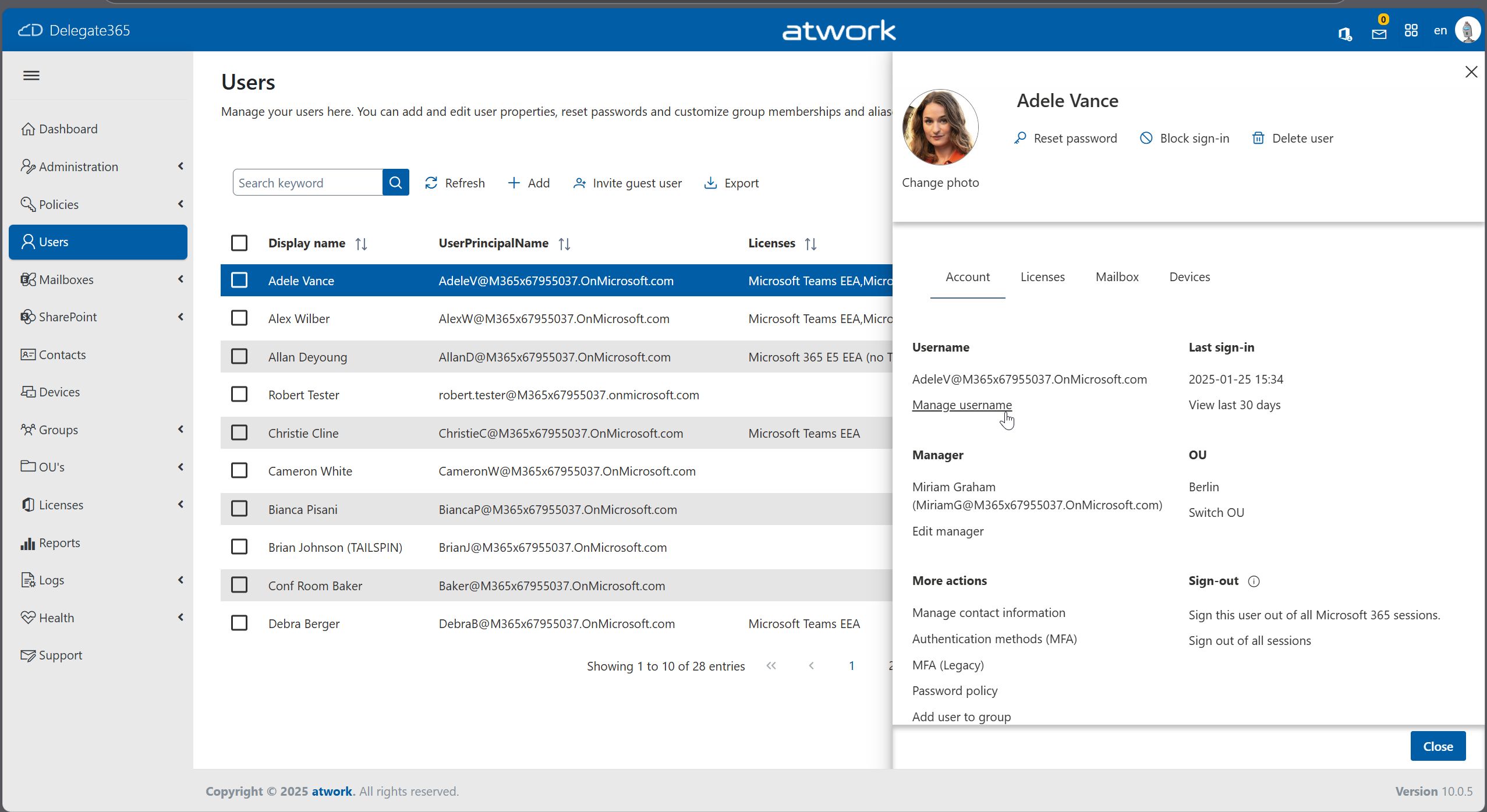Check the Debra Berger row checkbox
This screenshot has width=1487, height=812.
[x=239, y=623]
